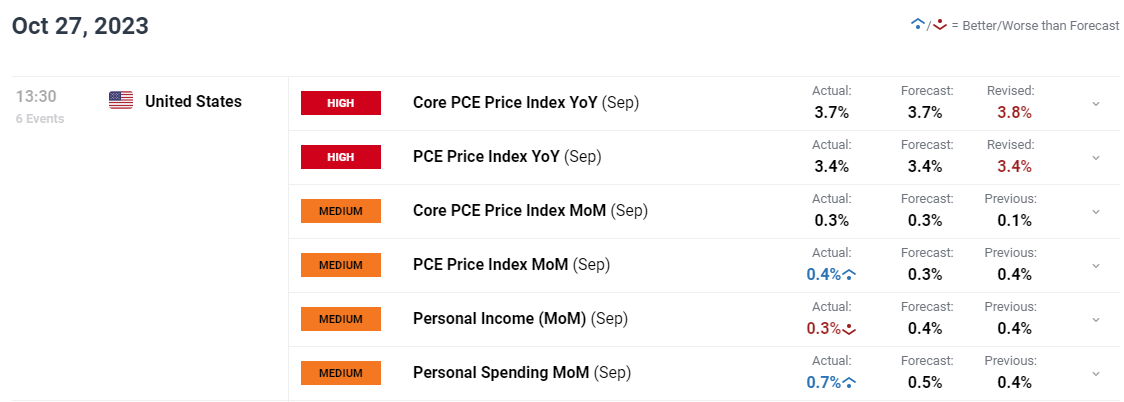Expand the PCE Price Index YoY details

pyautogui.click(x=1096, y=157)
